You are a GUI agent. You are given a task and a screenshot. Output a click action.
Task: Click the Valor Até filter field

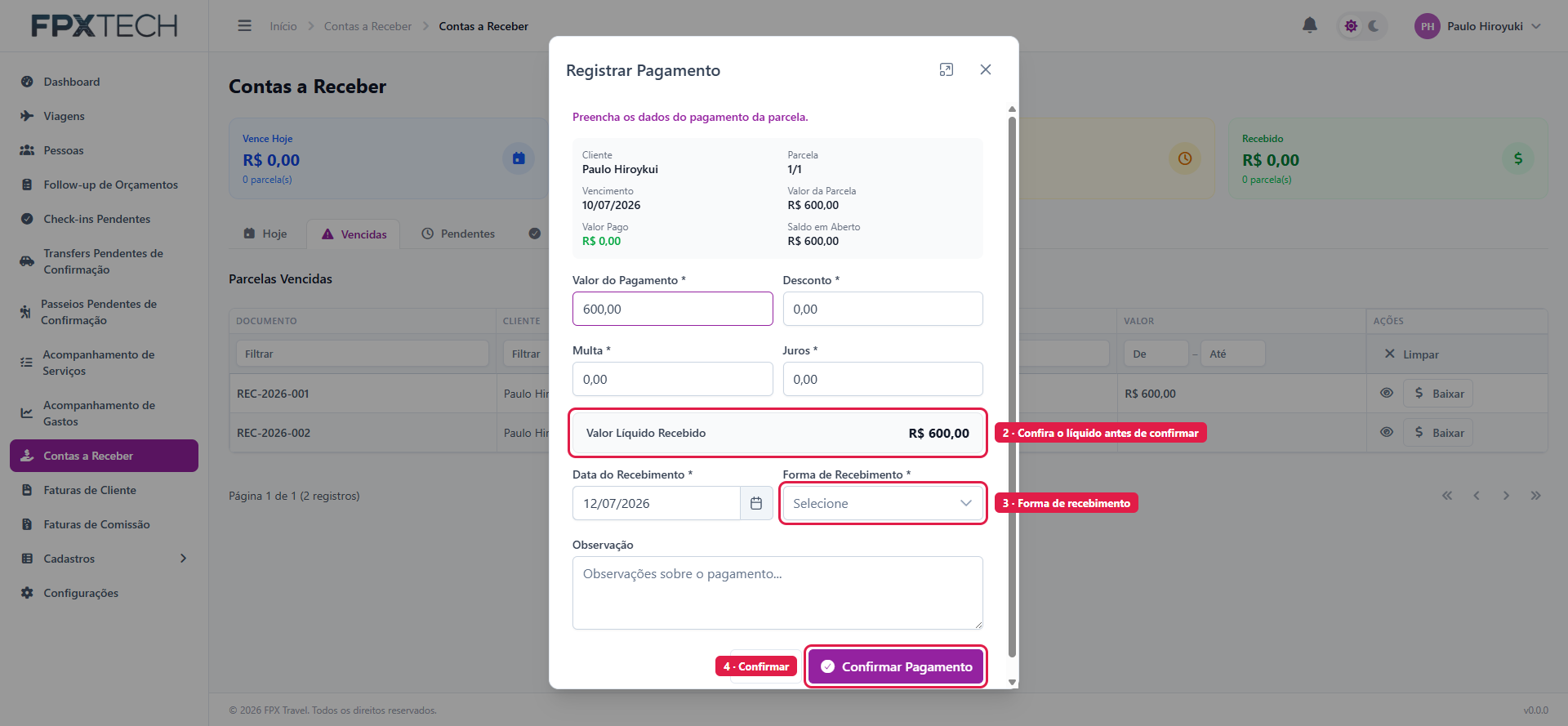1232,354
